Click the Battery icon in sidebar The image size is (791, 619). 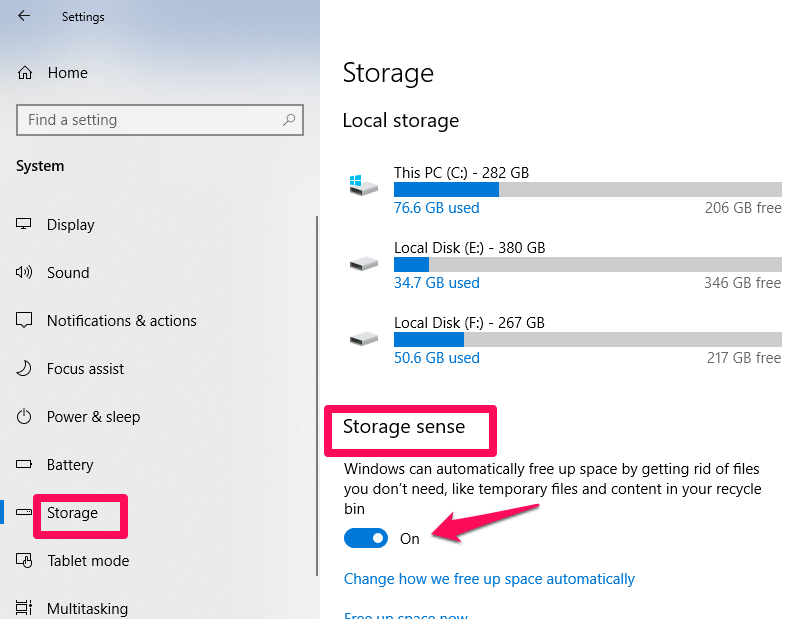(x=25, y=465)
